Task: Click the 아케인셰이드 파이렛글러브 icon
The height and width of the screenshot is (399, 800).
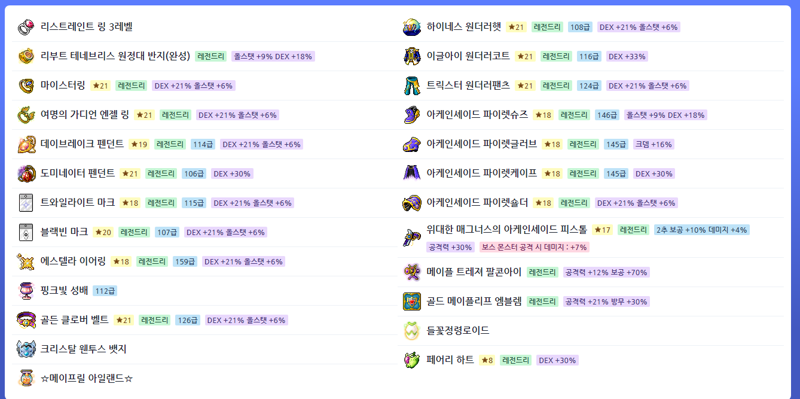Action: (412, 144)
